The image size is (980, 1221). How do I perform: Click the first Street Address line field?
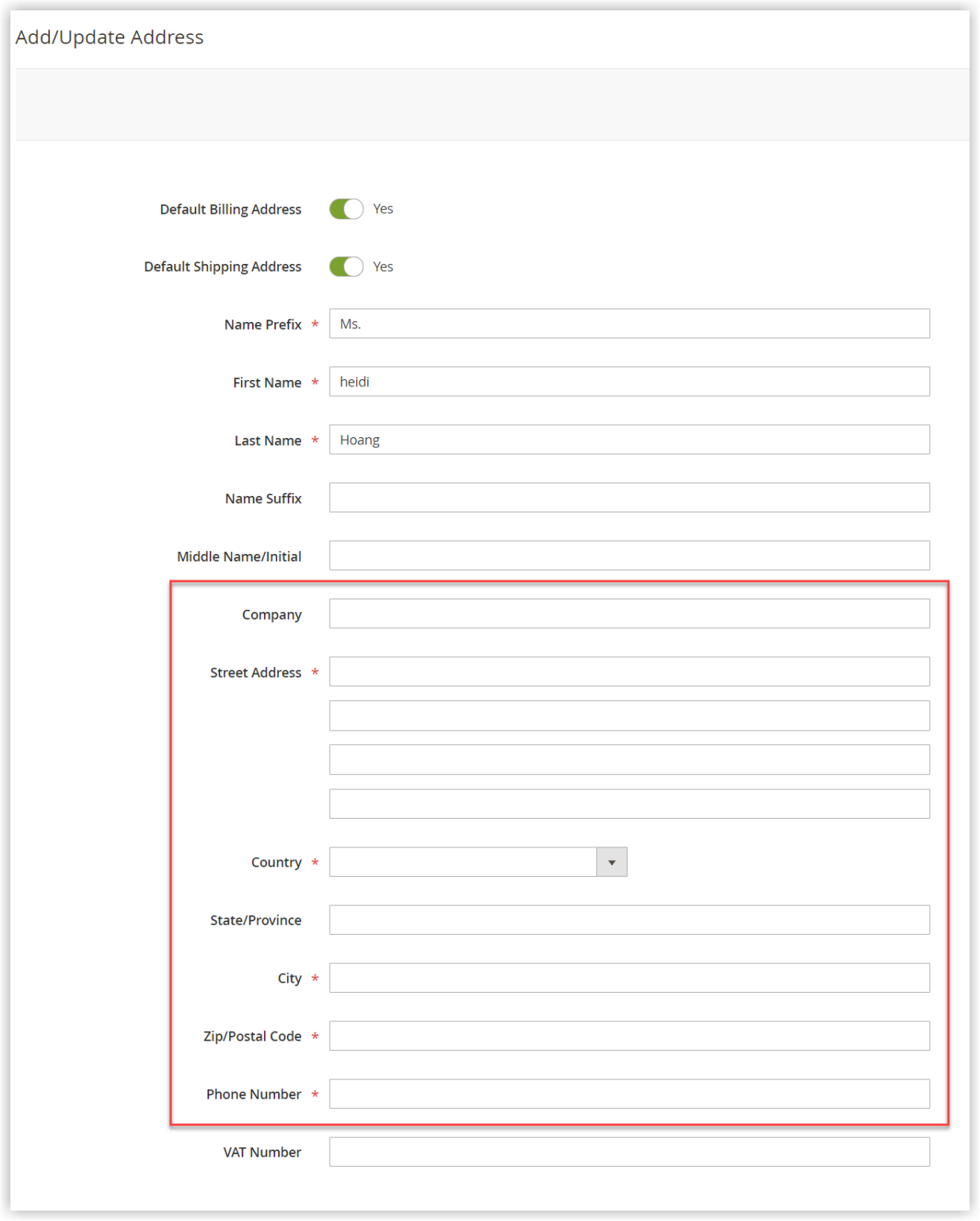629,672
